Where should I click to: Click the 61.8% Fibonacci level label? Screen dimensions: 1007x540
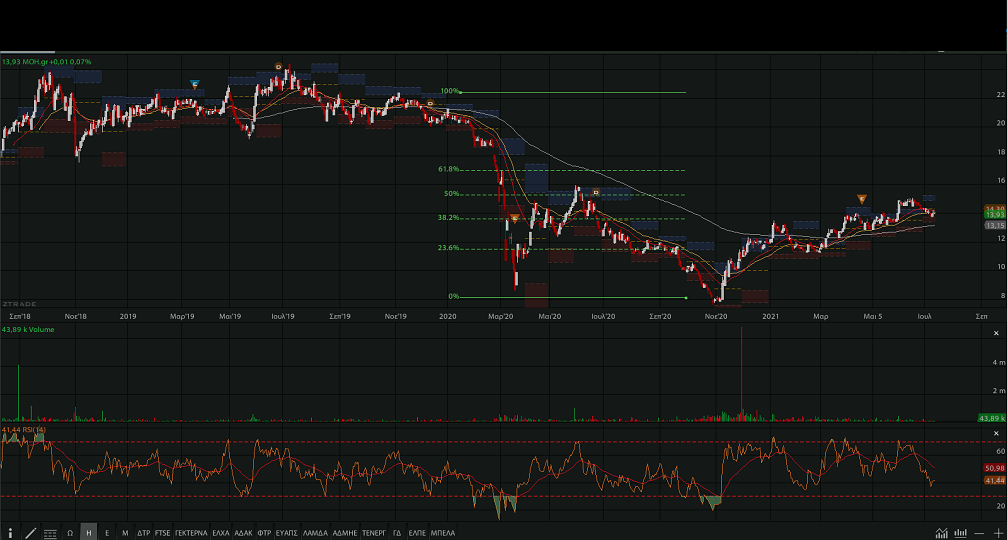pyautogui.click(x=448, y=169)
